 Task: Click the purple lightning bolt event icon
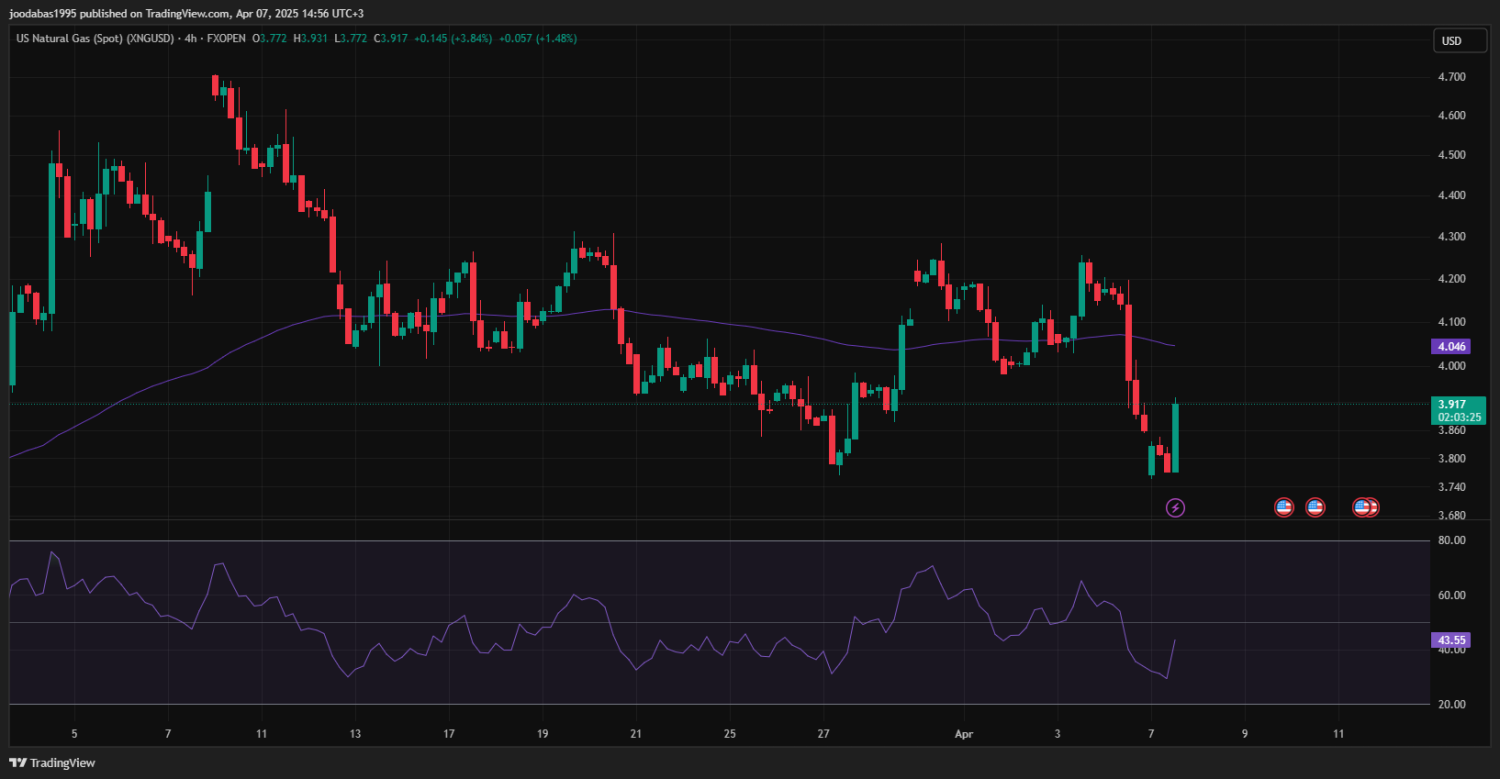tap(1176, 508)
